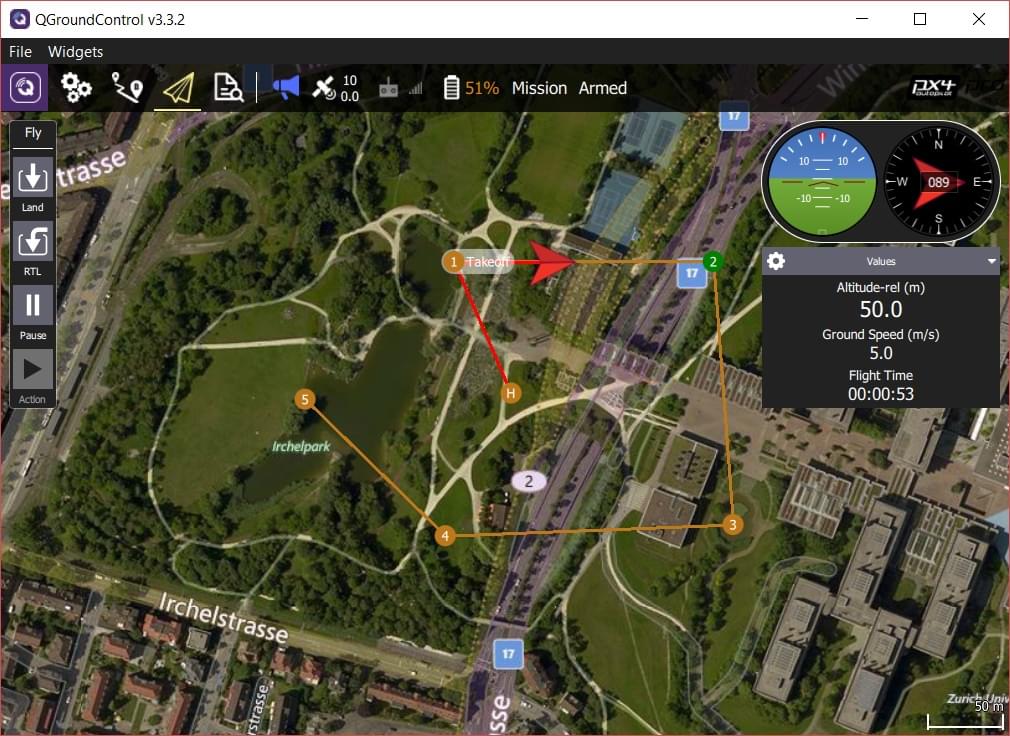Screen dimensions: 1010x736
Task: Switch to Plan view waypoint icon
Action: (x=126, y=88)
